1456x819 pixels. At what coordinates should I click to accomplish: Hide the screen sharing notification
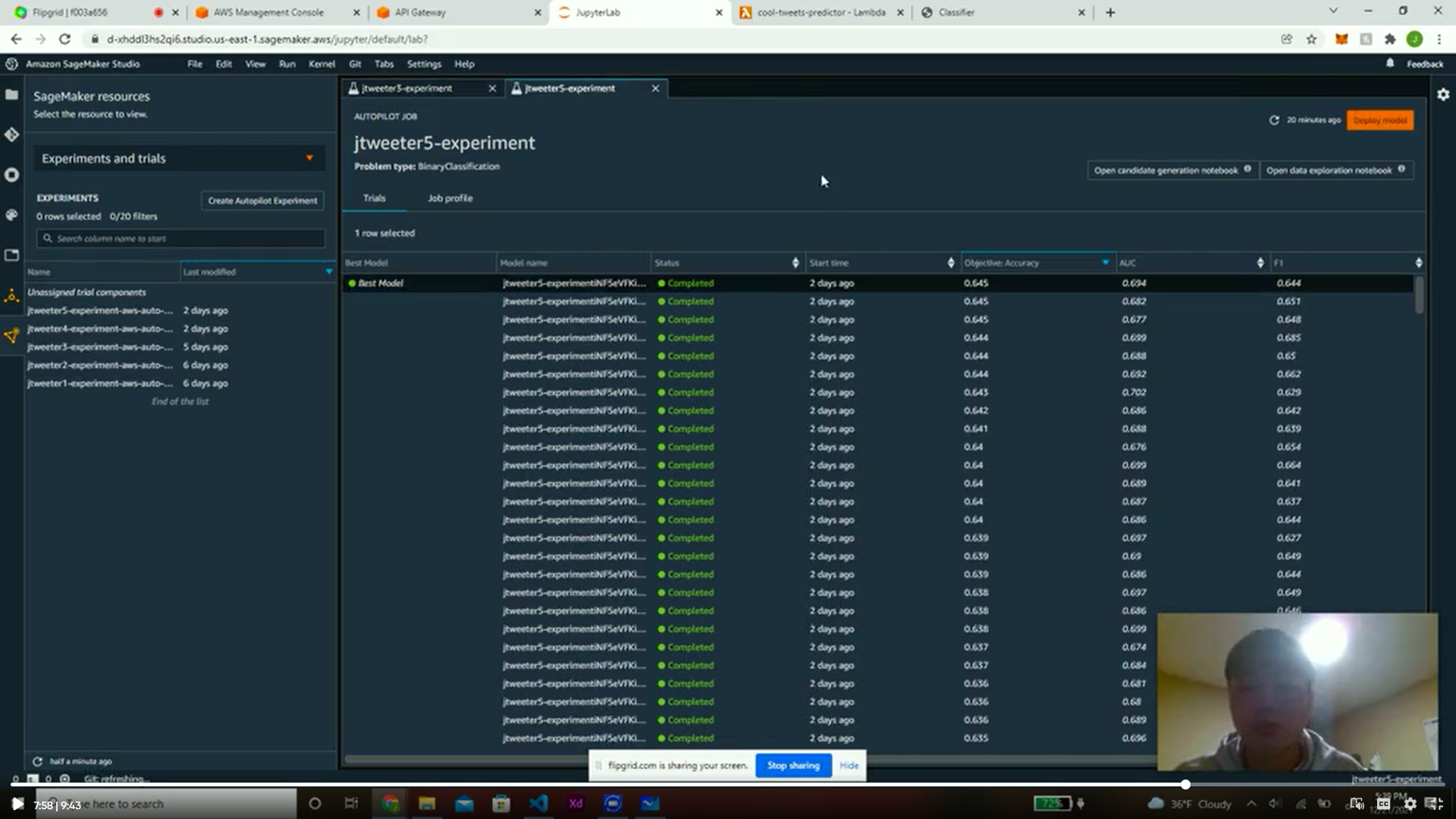tap(849, 765)
